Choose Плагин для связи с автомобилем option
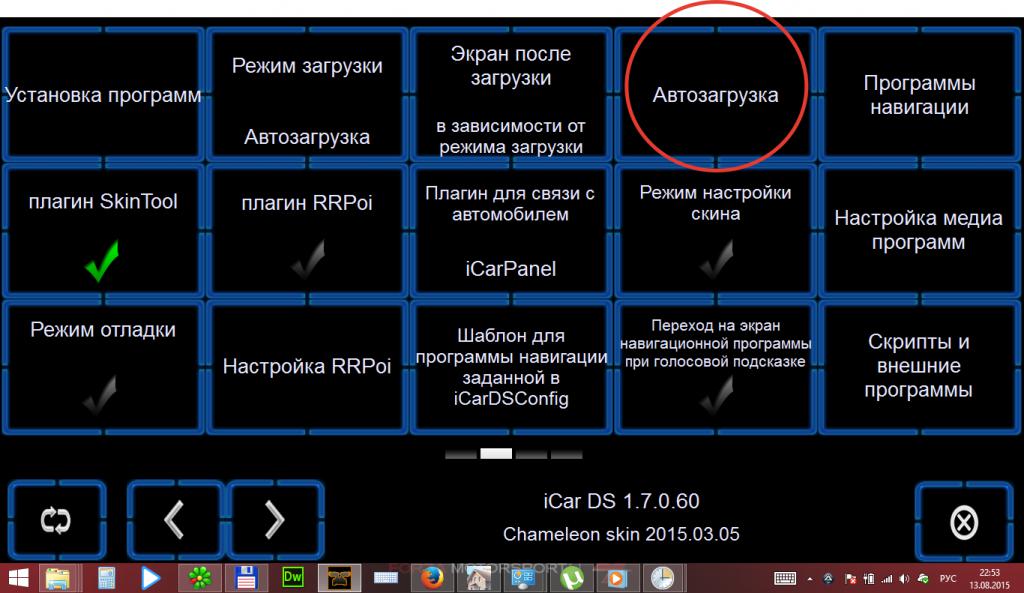 tap(511, 230)
